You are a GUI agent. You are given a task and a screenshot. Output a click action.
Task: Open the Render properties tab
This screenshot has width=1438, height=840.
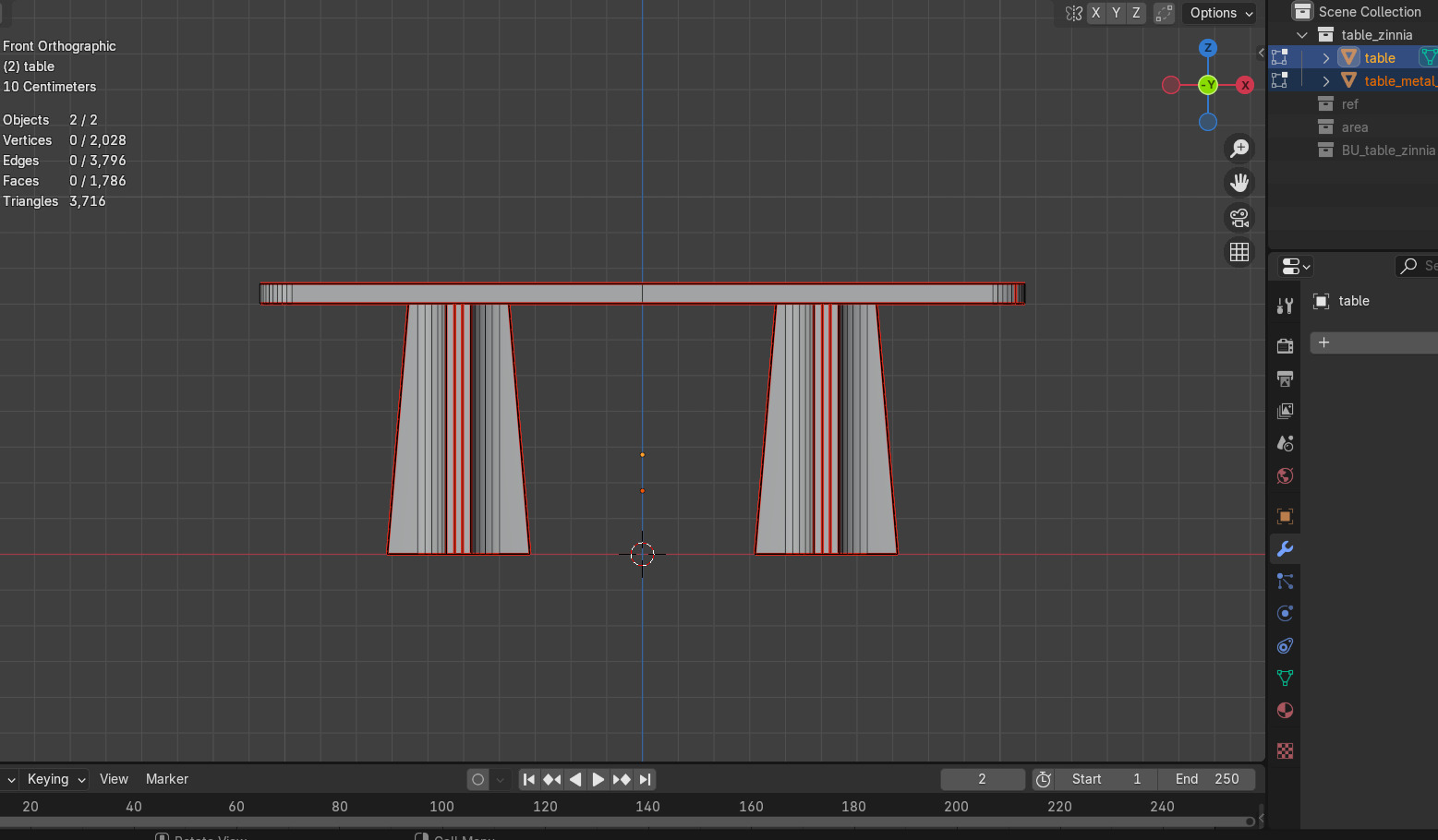tap(1285, 345)
